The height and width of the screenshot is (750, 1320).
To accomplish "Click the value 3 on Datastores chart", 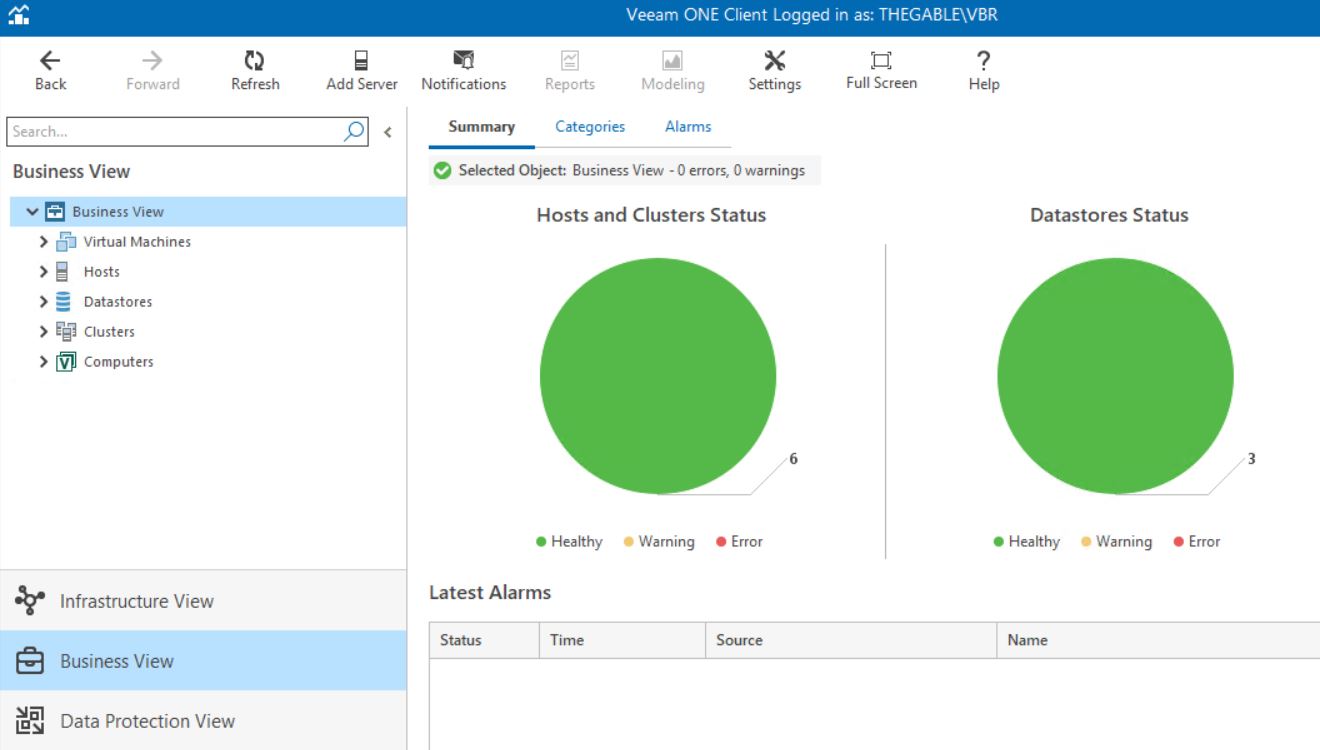I will (x=1251, y=459).
